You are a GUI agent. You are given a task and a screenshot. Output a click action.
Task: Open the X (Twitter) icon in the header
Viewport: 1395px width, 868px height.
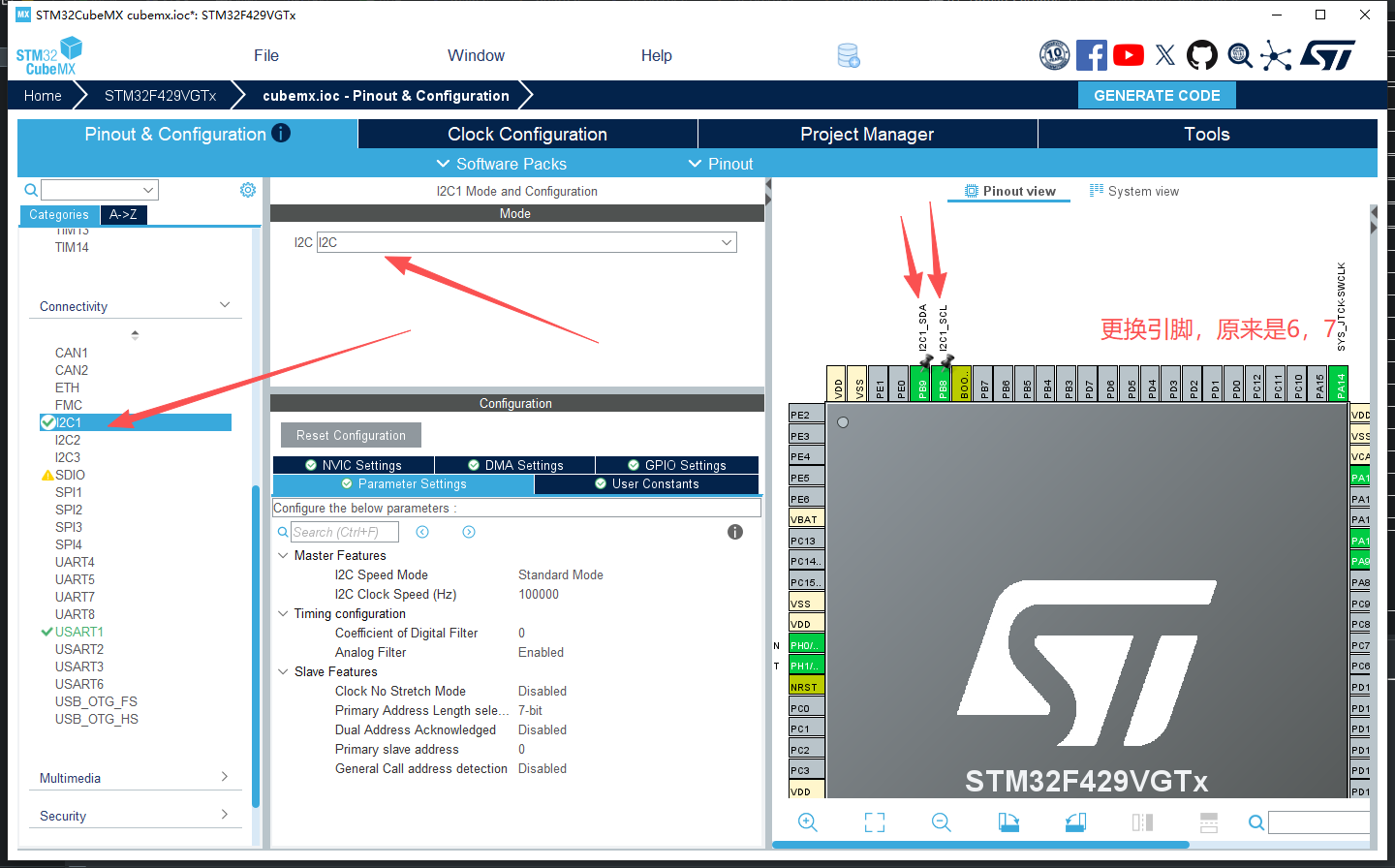pos(1165,55)
